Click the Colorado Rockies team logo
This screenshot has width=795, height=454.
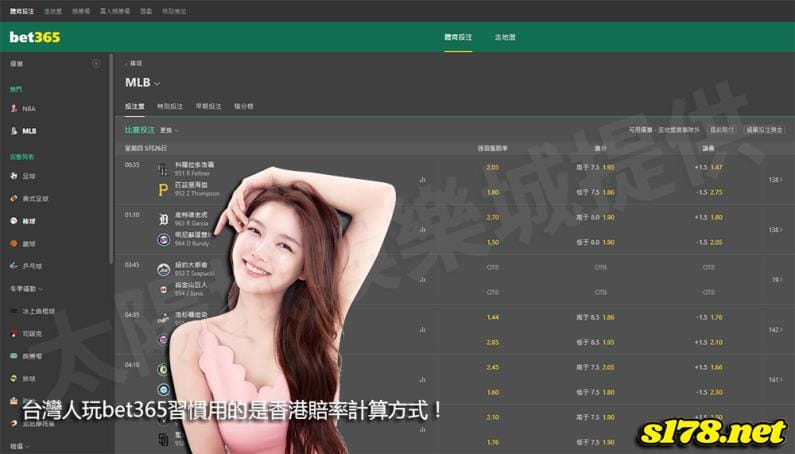click(163, 169)
